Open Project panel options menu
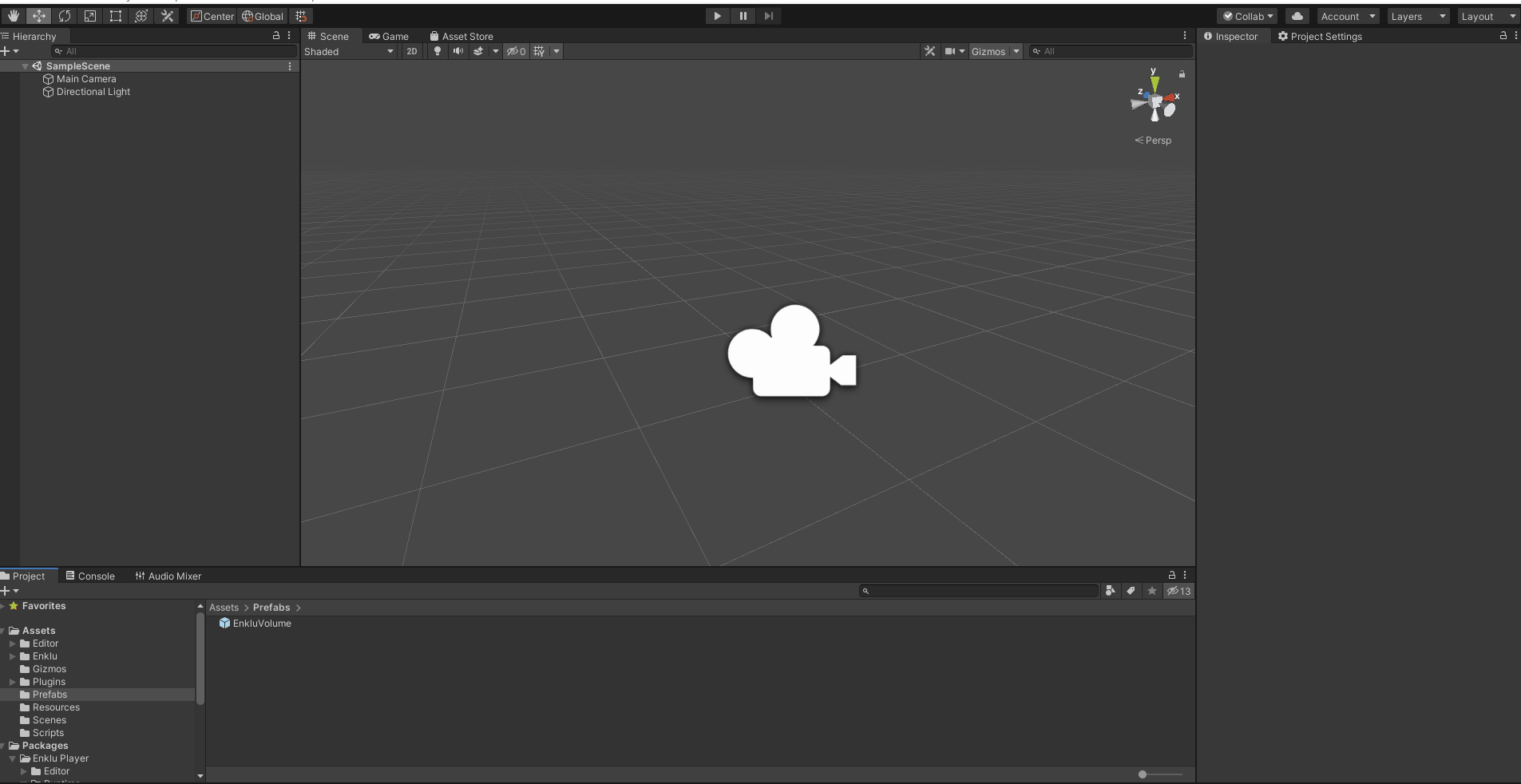This screenshot has height=784, width=1521. click(x=1185, y=575)
